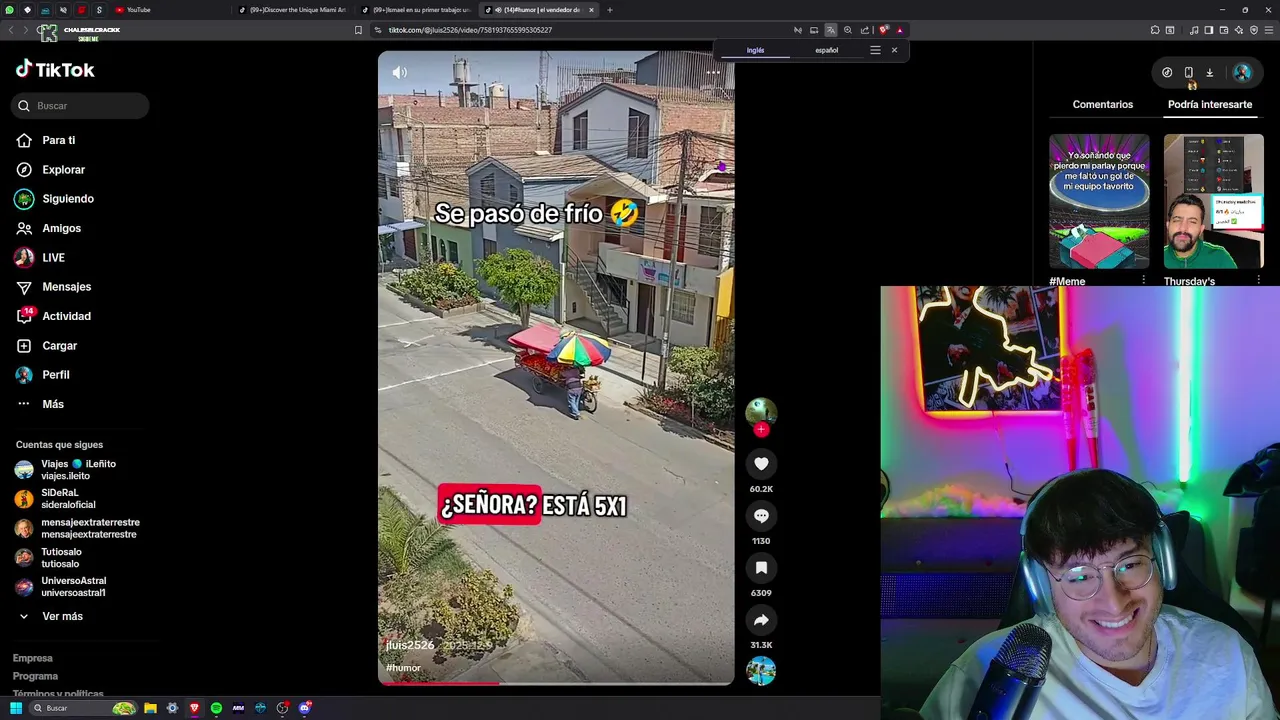Open options dots for #Meme video
This screenshot has width=1280, height=720.
tap(1143, 281)
